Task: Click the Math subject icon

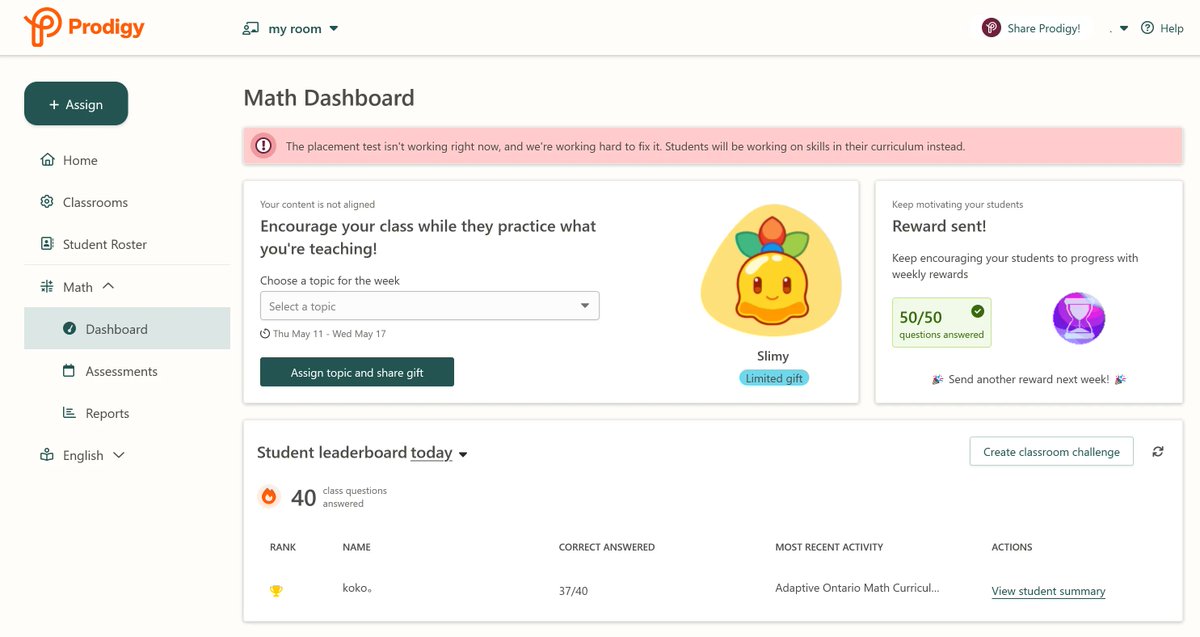Action: (47, 287)
